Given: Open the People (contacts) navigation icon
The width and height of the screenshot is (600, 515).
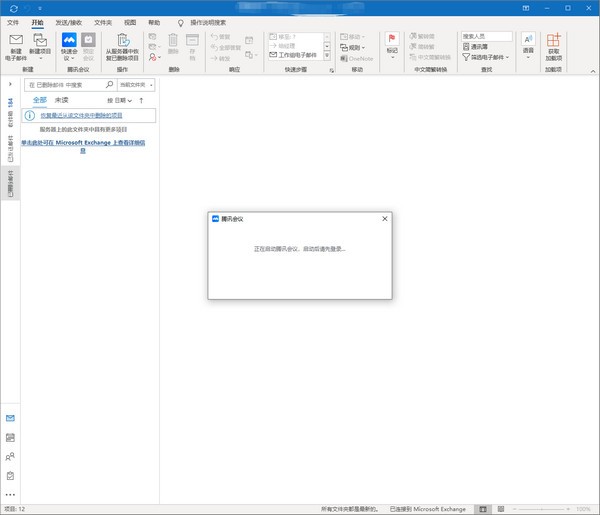Looking at the screenshot, I should (10, 456).
